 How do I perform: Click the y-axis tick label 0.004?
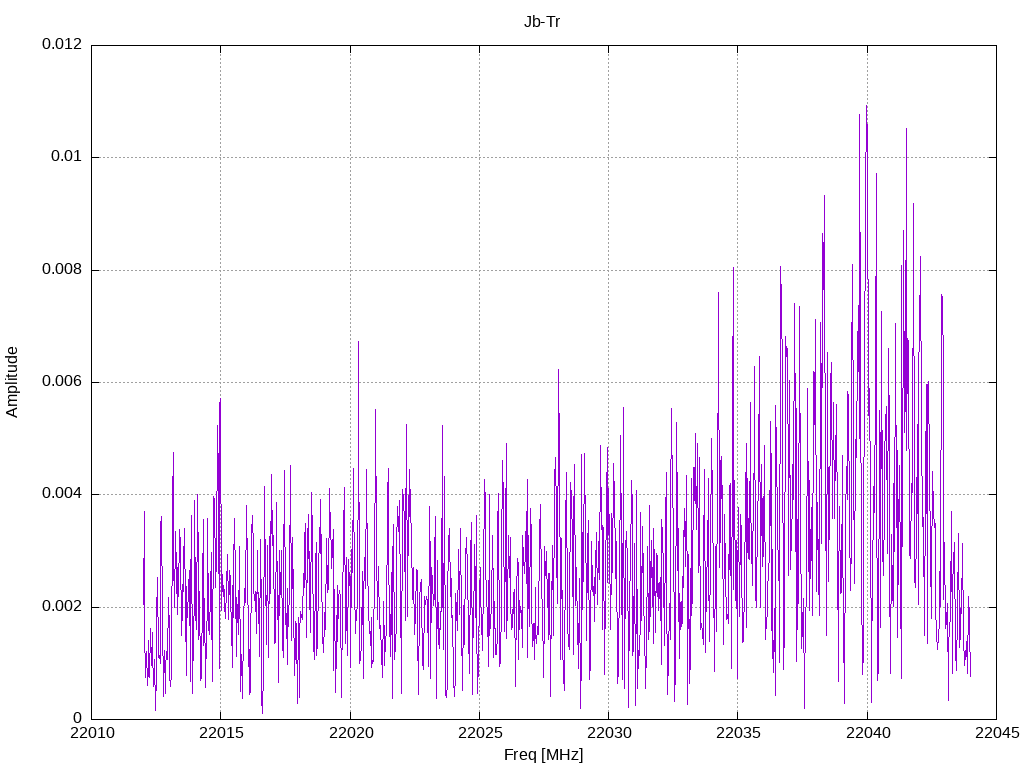pos(62,494)
